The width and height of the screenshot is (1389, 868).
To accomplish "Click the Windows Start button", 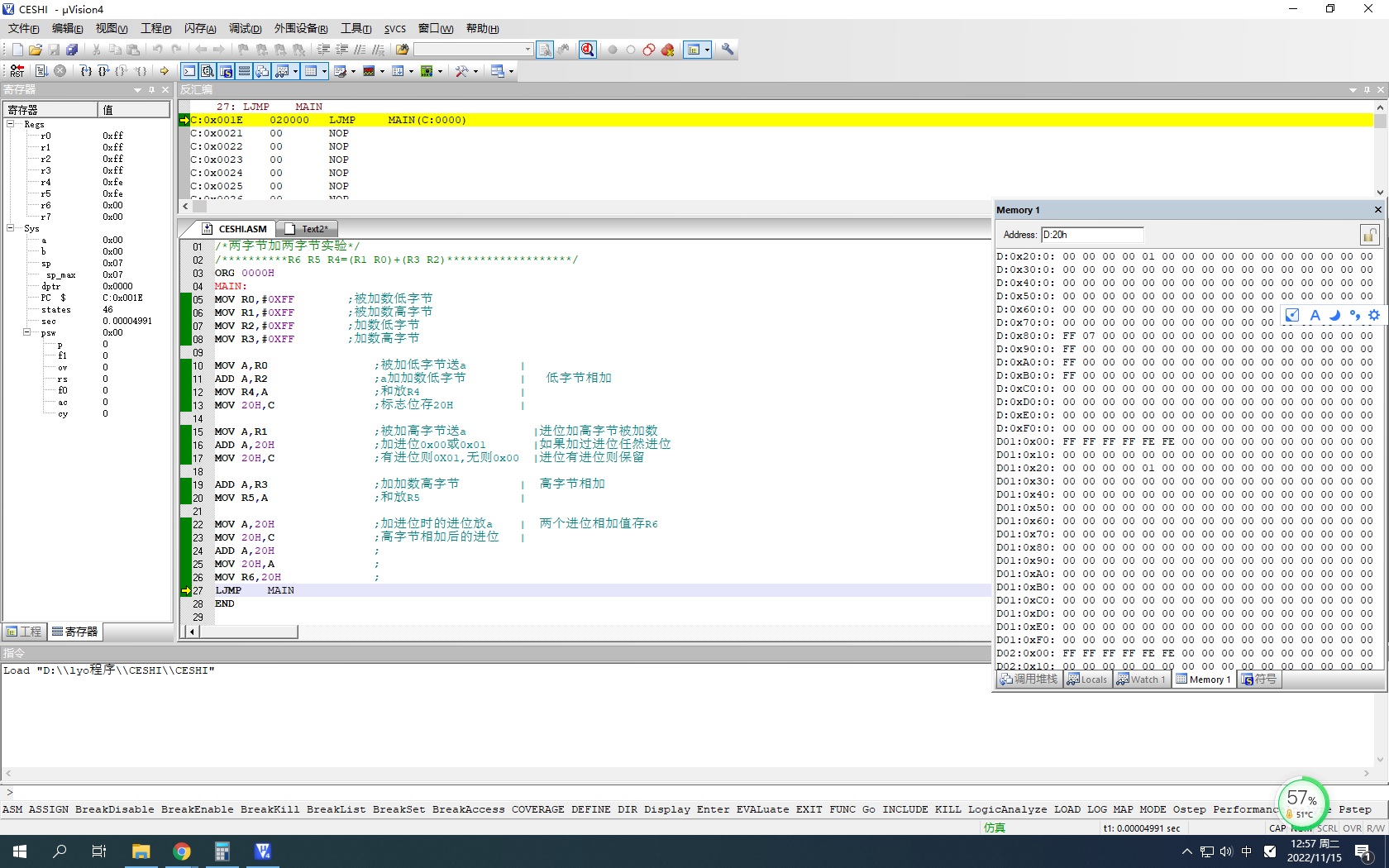I will (x=20, y=851).
